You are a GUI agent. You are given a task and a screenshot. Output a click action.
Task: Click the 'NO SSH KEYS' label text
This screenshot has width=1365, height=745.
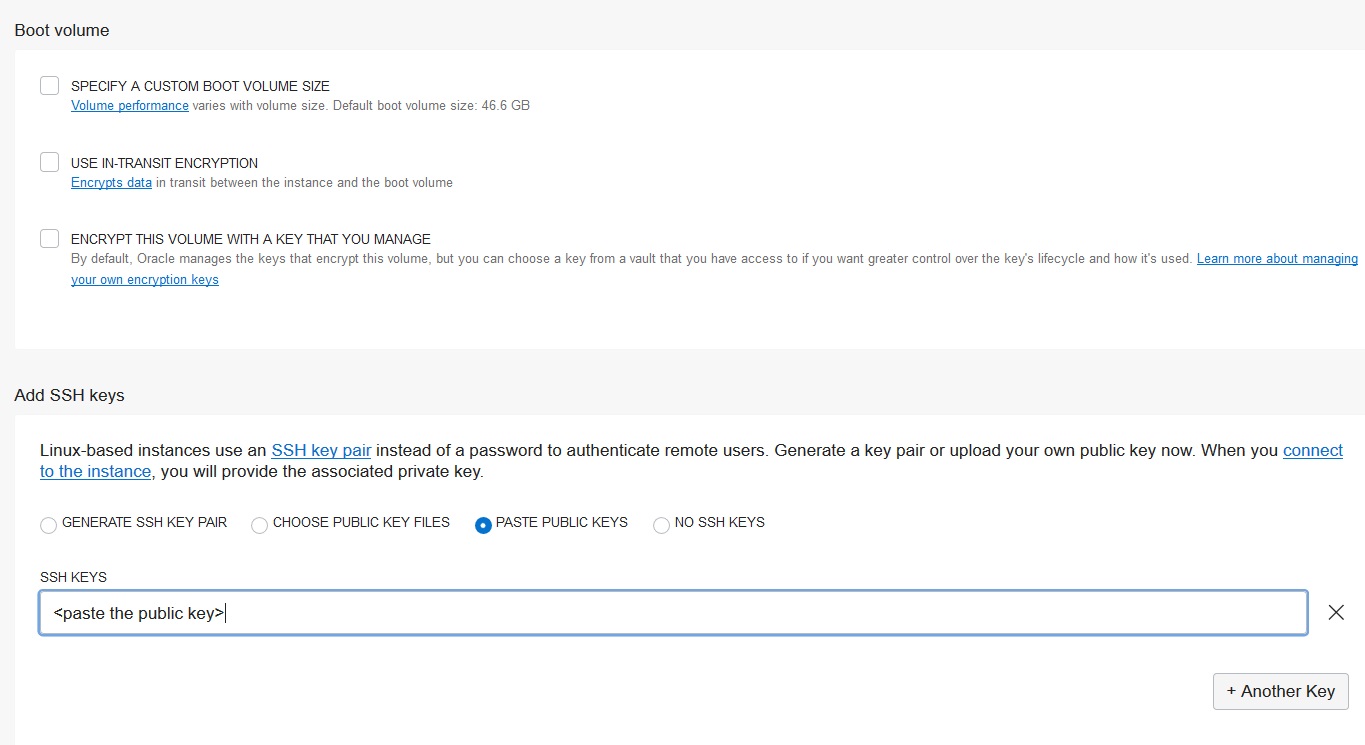coord(719,522)
